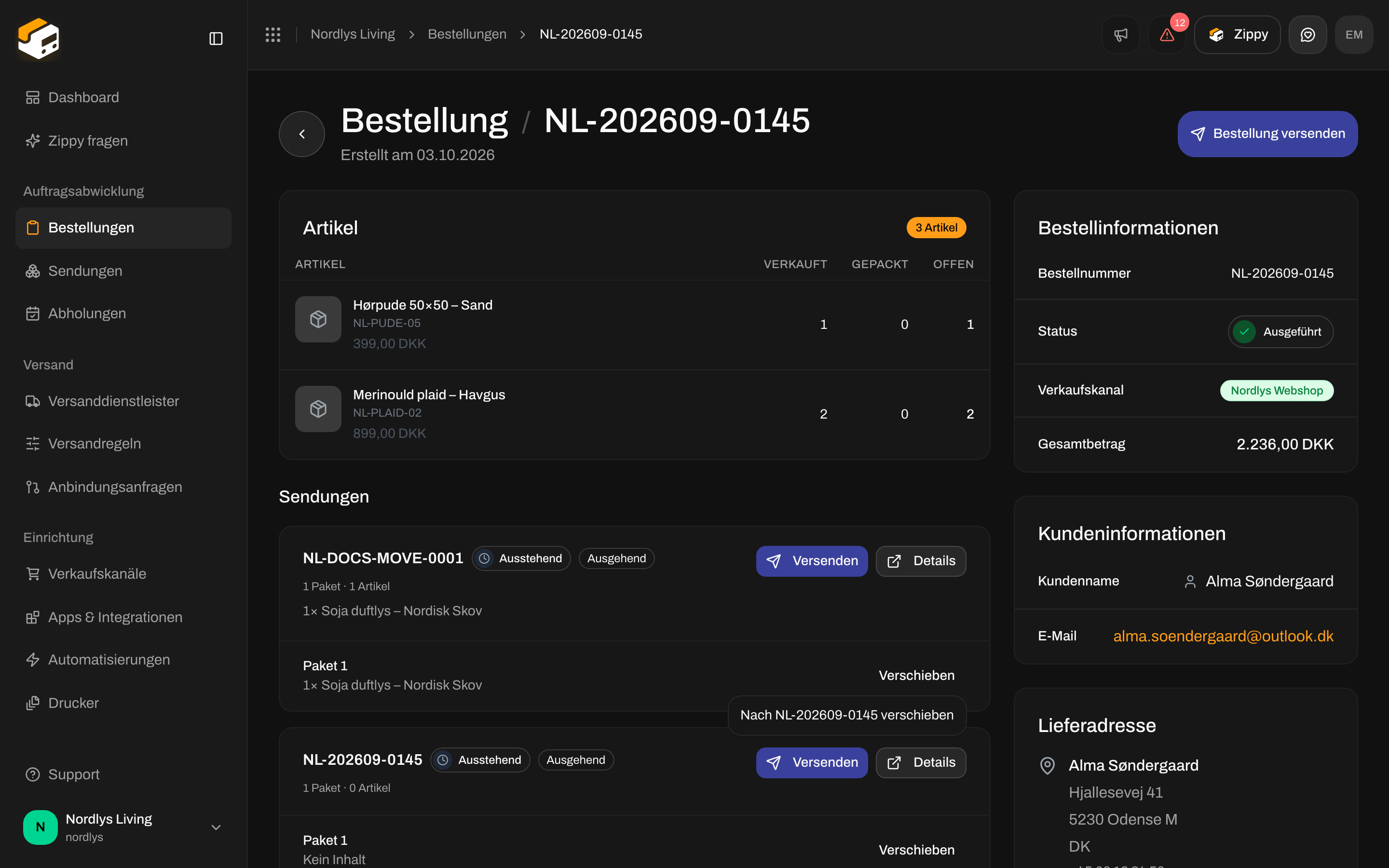Click Versenden for NL-DOCS-MOVE-0001
Image resolution: width=1389 pixels, height=868 pixels.
click(812, 561)
